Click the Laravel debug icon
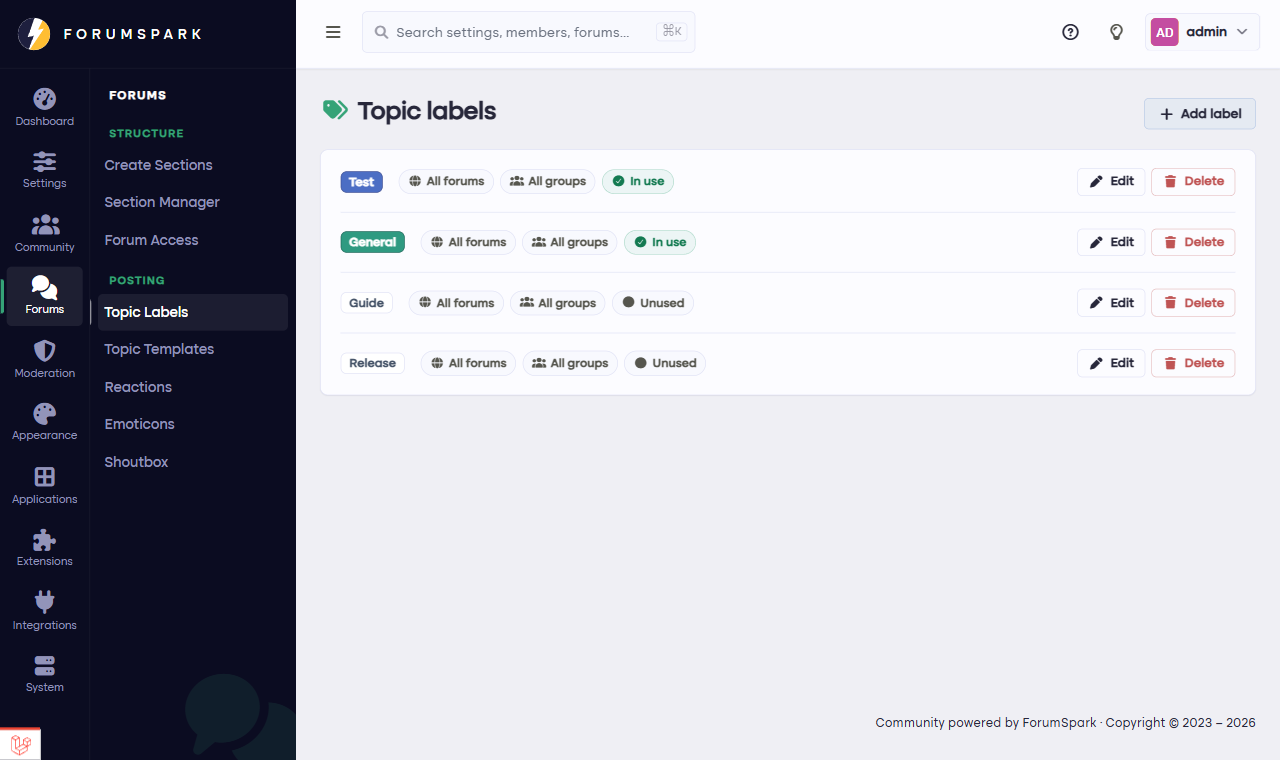 tap(20, 744)
